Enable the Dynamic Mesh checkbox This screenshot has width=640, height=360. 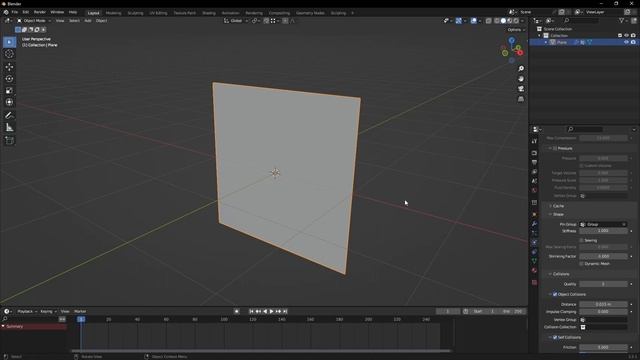pos(582,264)
